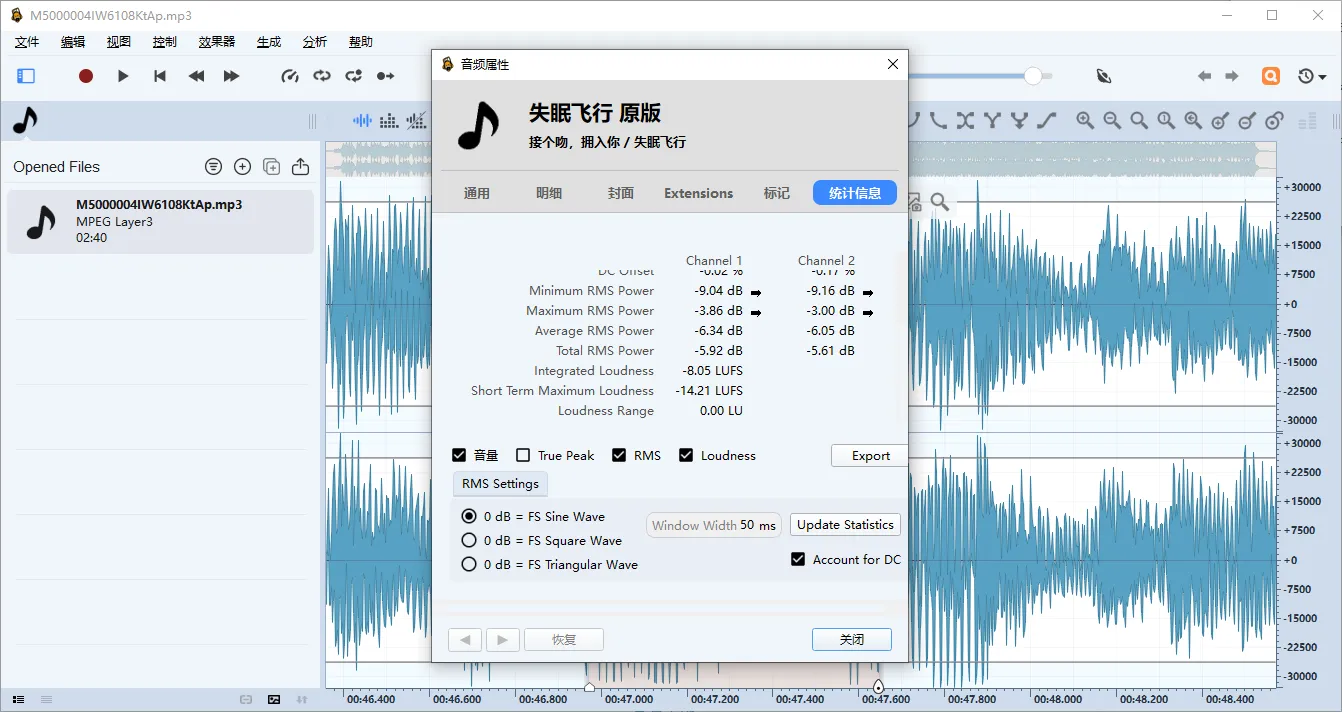This screenshot has height=712, width=1342.
Task: Open the 效果器 menu
Action: [216, 42]
